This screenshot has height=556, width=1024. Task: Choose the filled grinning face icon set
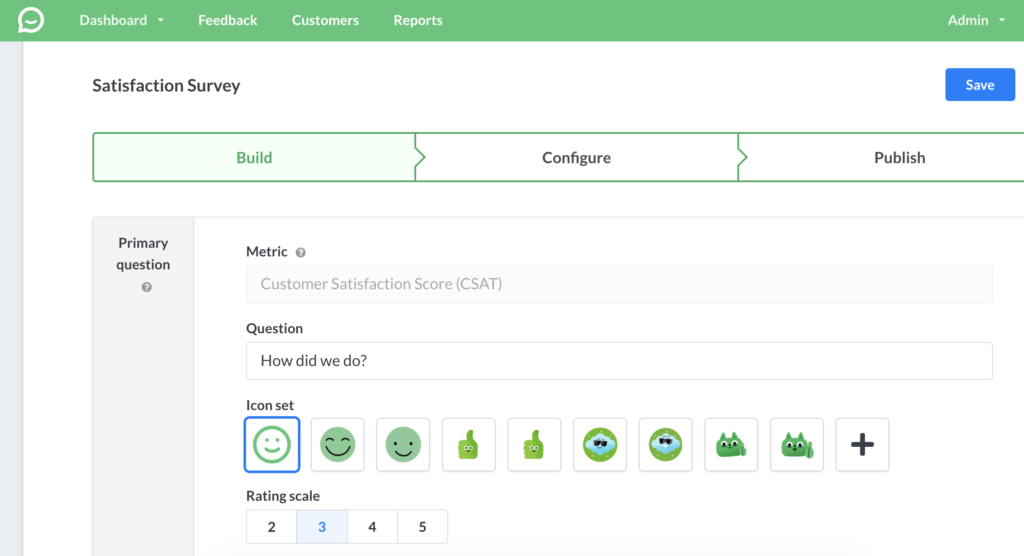[x=338, y=445]
